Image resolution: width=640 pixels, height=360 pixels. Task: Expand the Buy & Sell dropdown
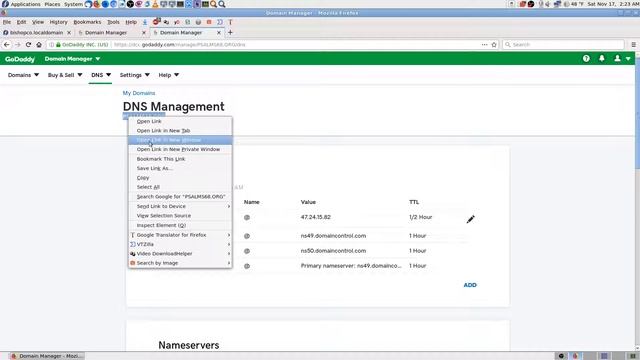65,75
